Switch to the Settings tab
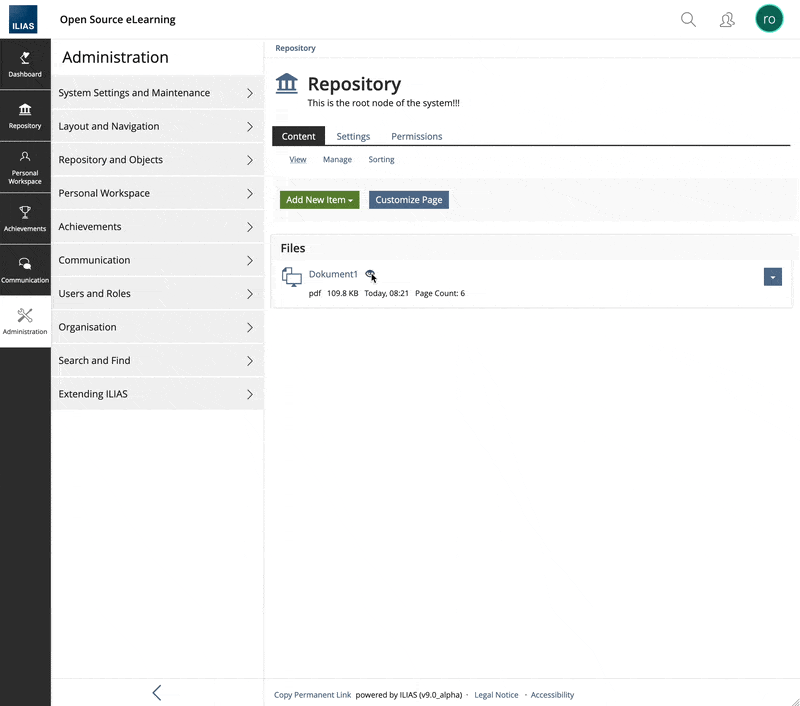The image size is (800, 706). point(353,136)
